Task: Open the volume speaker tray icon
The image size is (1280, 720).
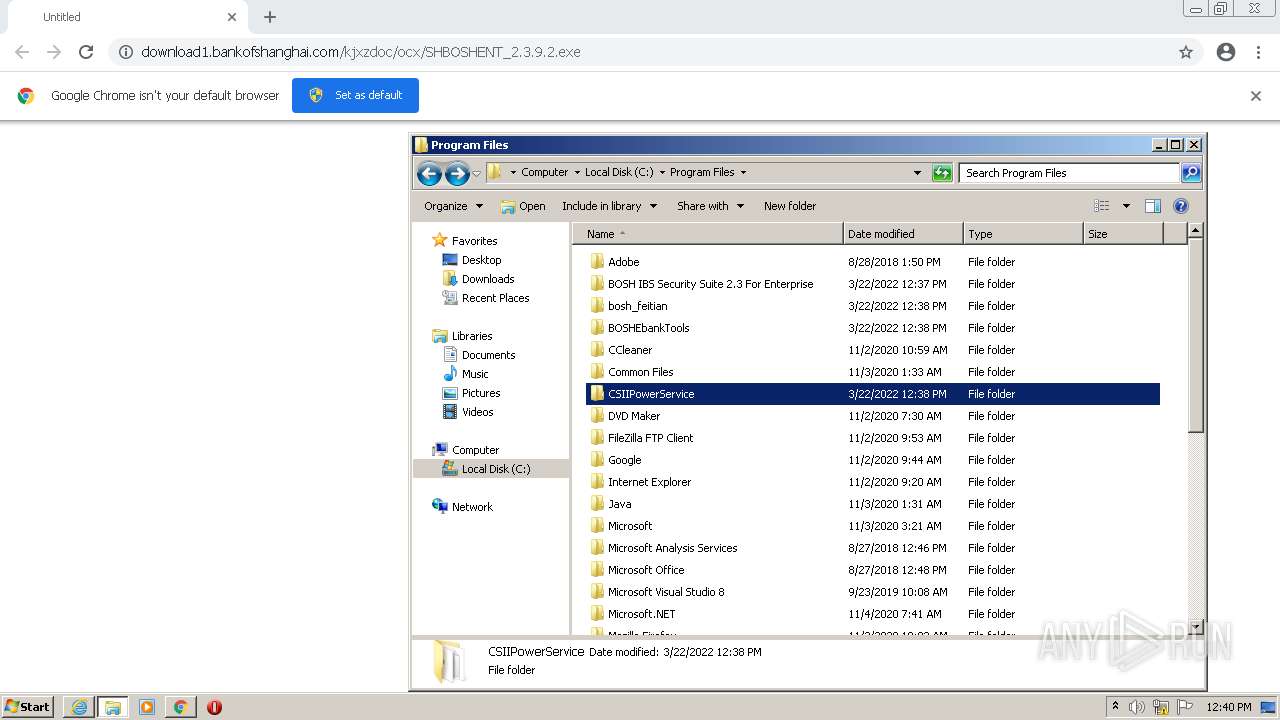Action: point(1137,707)
